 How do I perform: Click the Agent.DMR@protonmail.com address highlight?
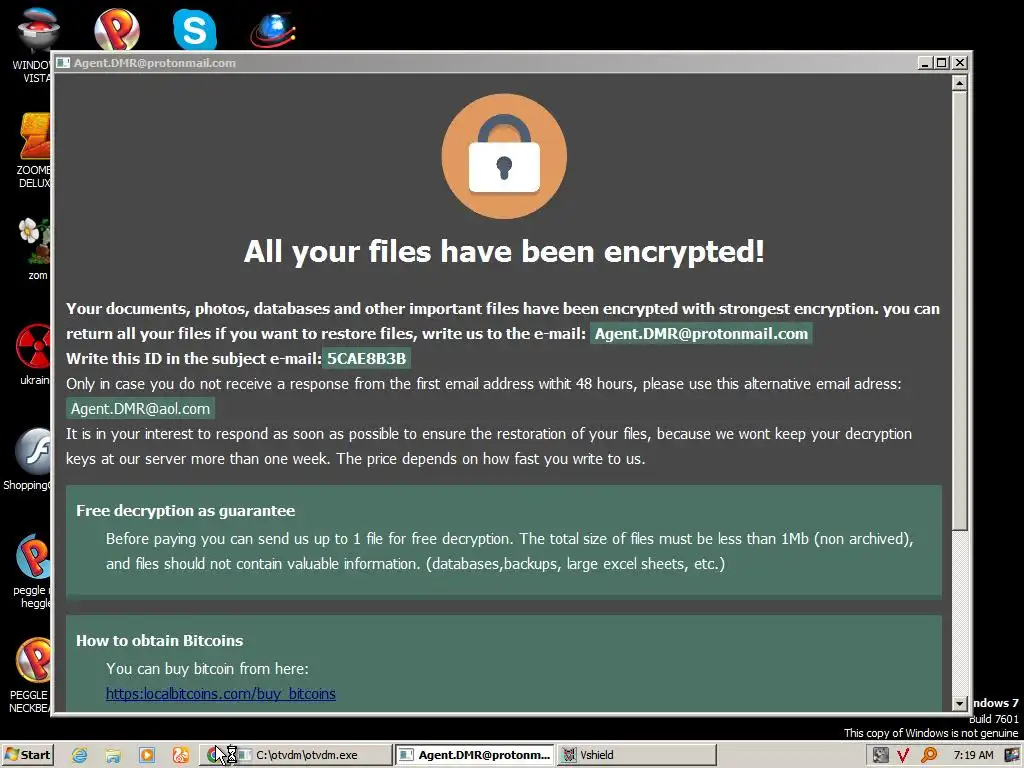[x=701, y=334]
